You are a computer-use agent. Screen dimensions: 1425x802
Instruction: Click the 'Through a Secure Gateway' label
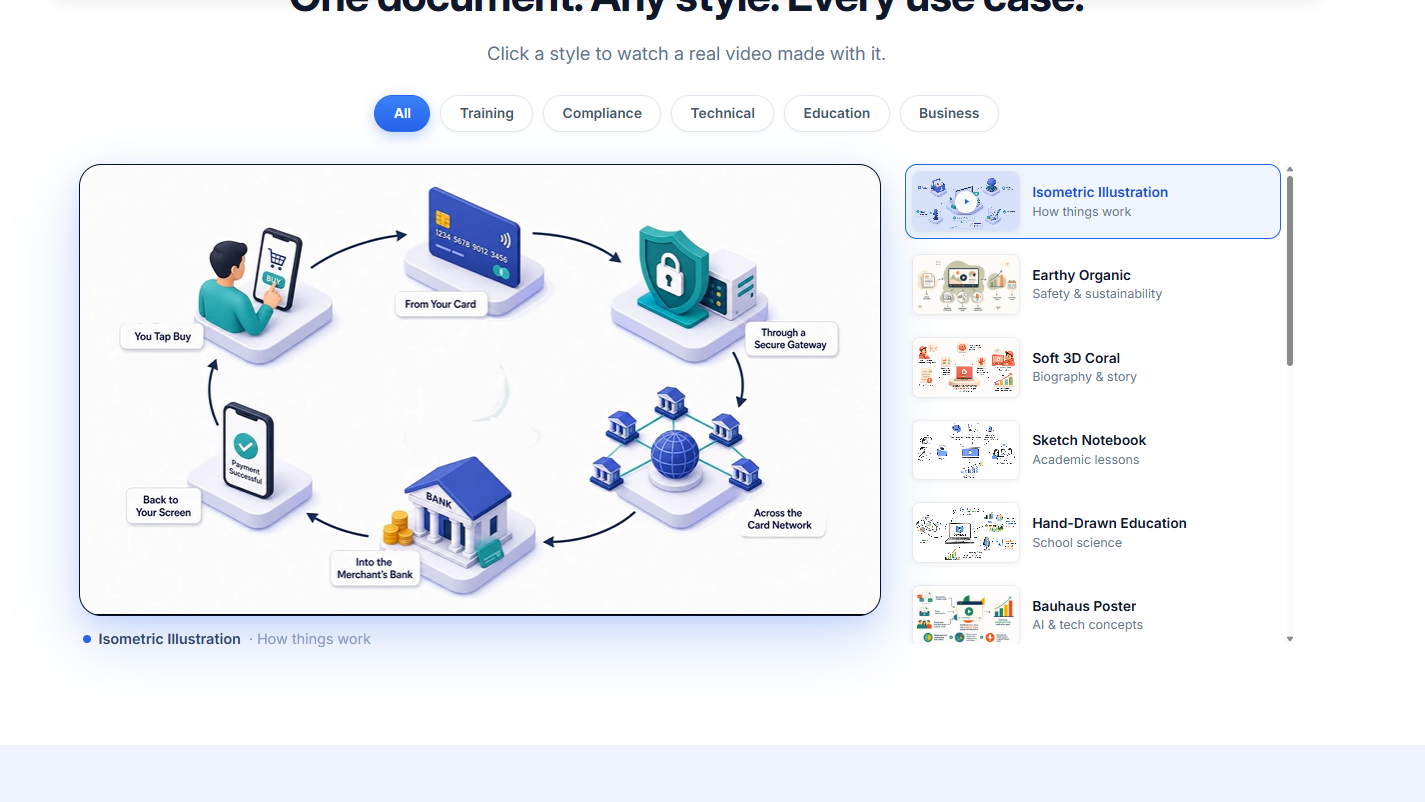point(790,339)
